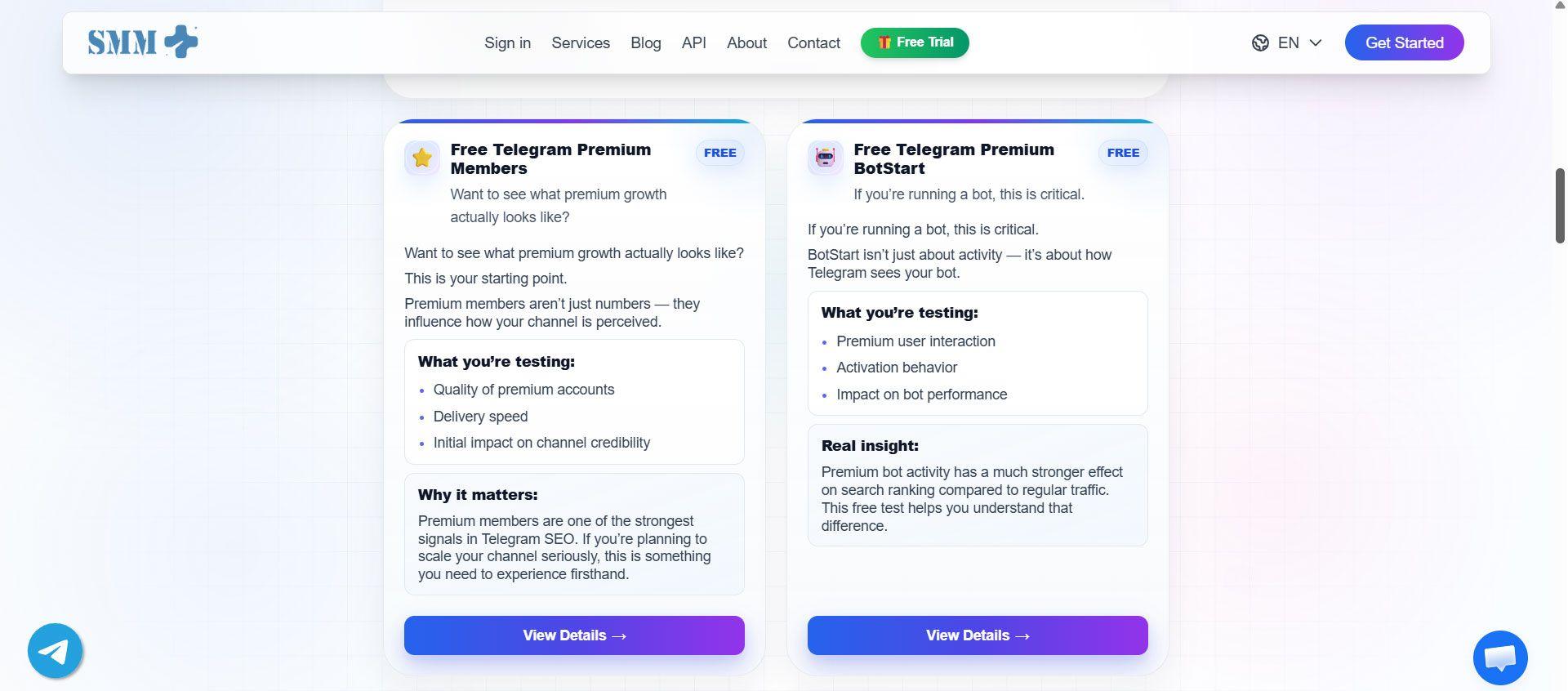Screen dimensions: 1568x691
Task: Click the gift icon in Free Trial
Action: click(x=884, y=42)
